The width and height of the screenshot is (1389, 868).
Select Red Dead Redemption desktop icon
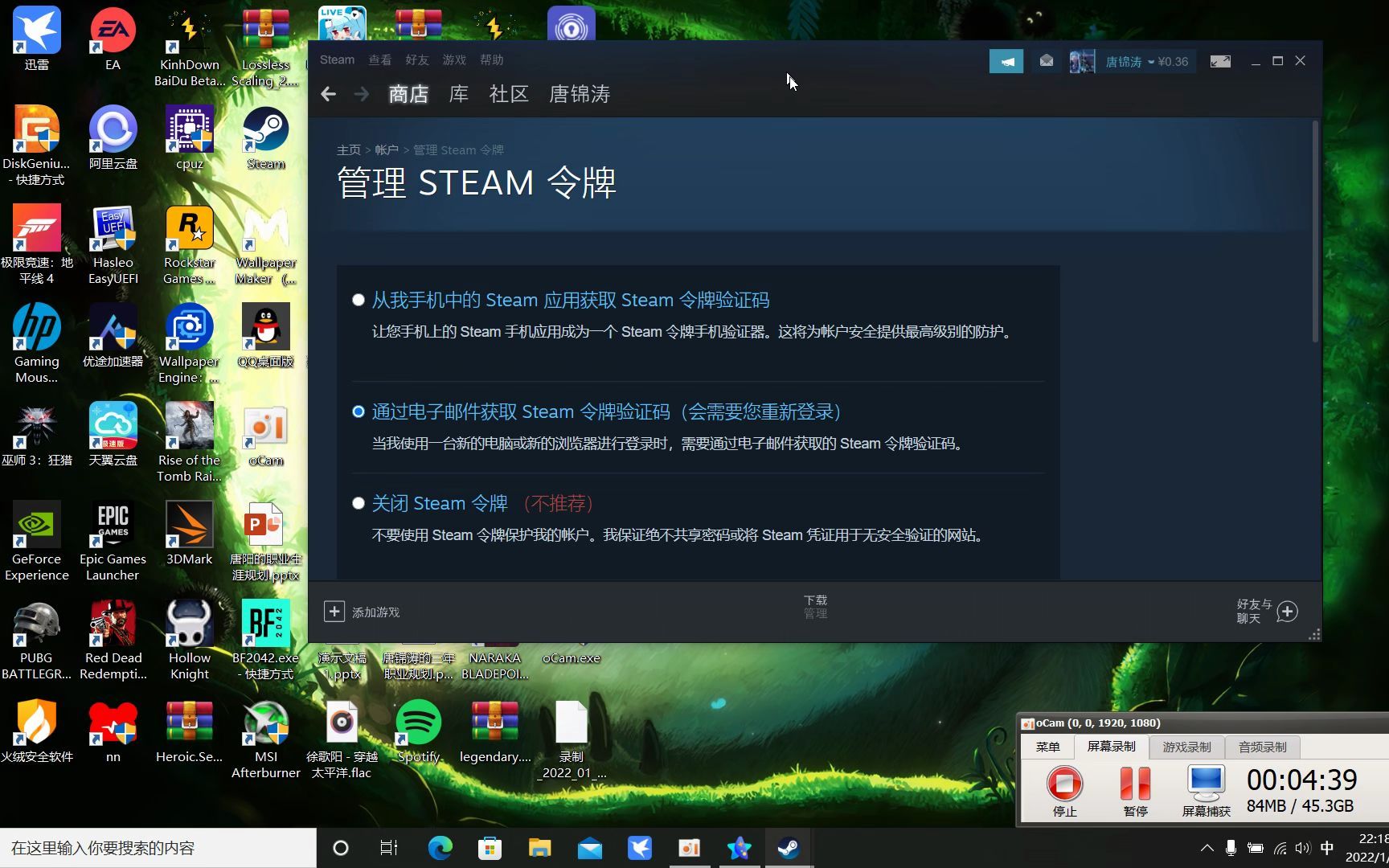[x=113, y=641]
